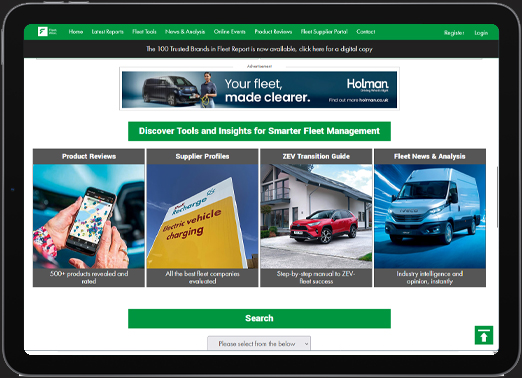
Task: Click Discover Tools and Insights heading banner
Action: click(x=259, y=131)
